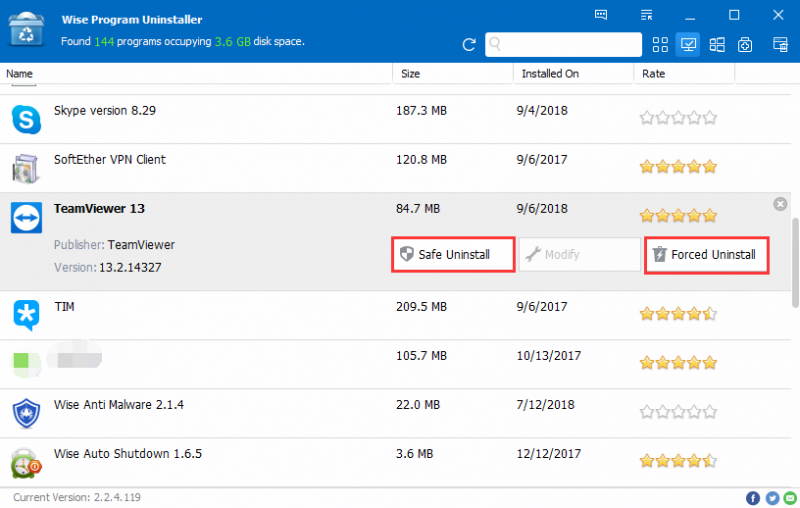The image size is (800, 508).
Task: Select the SoftEther VPN Client icon
Action: (25, 168)
